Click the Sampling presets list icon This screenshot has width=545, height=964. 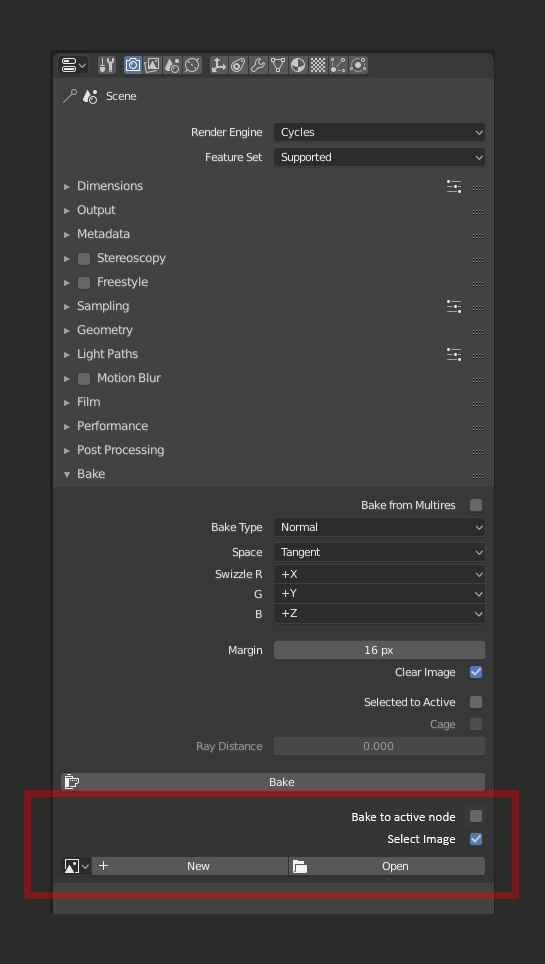pyautogui.click(x=454, y=306)
